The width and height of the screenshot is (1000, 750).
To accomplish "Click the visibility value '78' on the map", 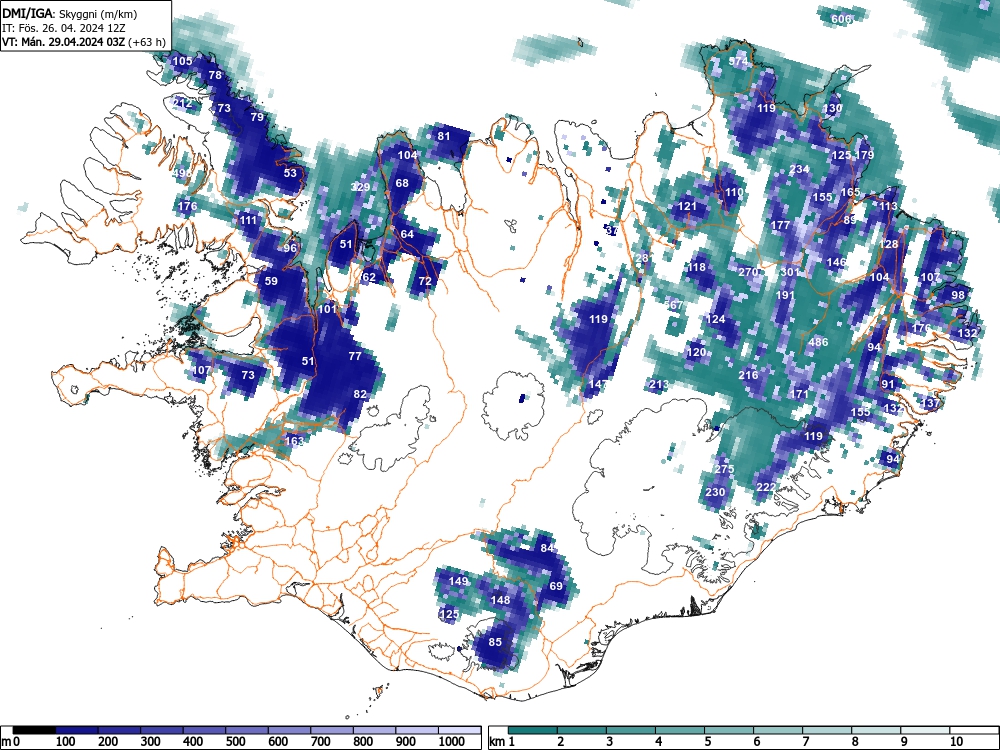I will click(x=215, y=75).
